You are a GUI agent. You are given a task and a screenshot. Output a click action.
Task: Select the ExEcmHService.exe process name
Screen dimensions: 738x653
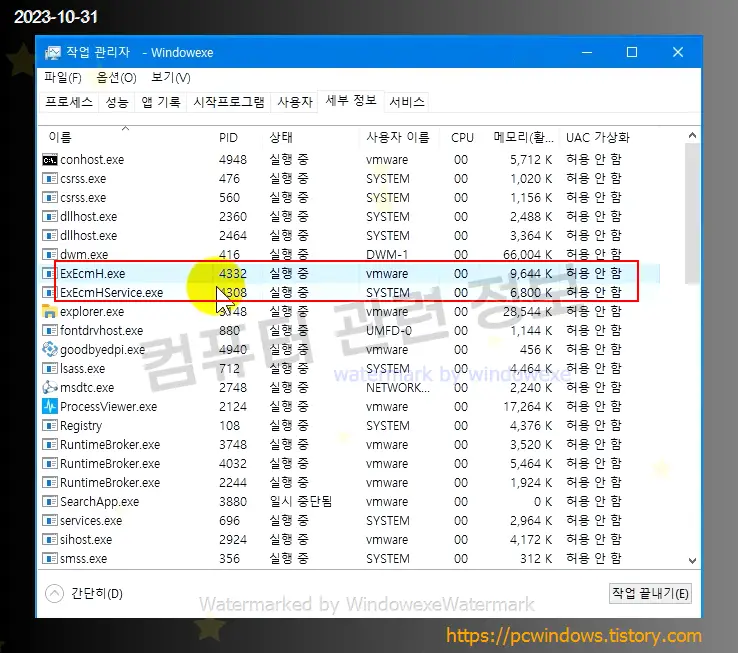112,292
